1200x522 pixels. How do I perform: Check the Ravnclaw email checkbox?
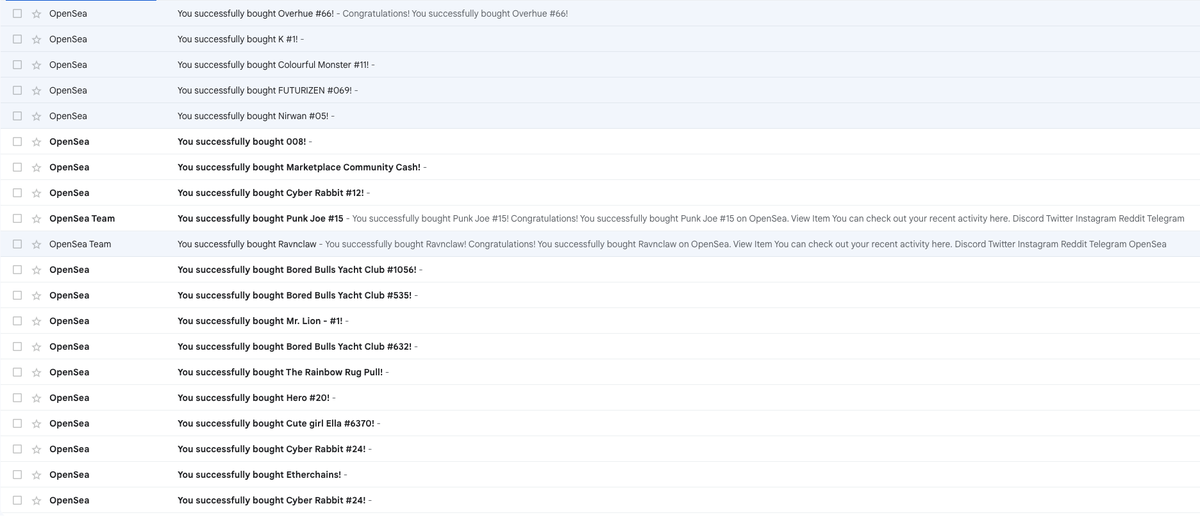(17, 244)
